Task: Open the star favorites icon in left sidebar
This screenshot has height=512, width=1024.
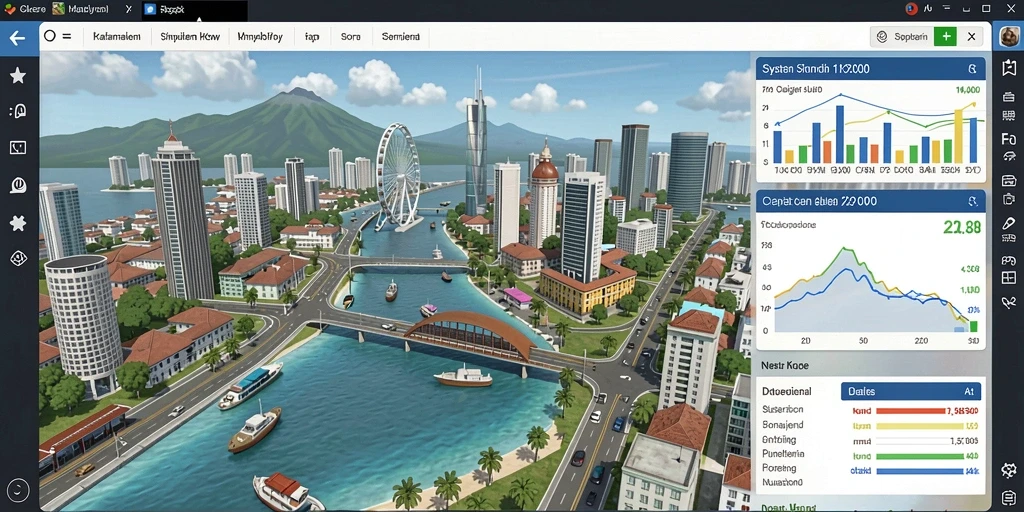Action: (x=18, y=75)
